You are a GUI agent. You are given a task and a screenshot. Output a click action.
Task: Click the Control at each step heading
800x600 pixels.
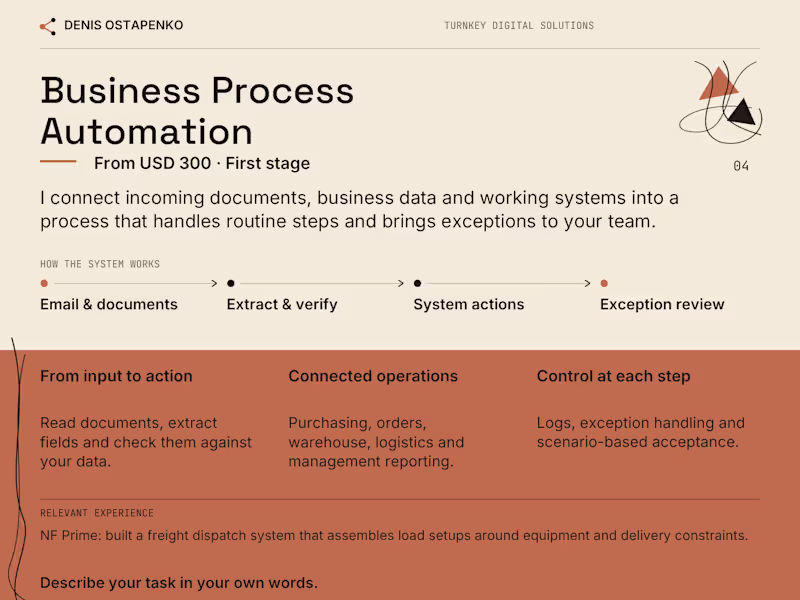point(613,376)
